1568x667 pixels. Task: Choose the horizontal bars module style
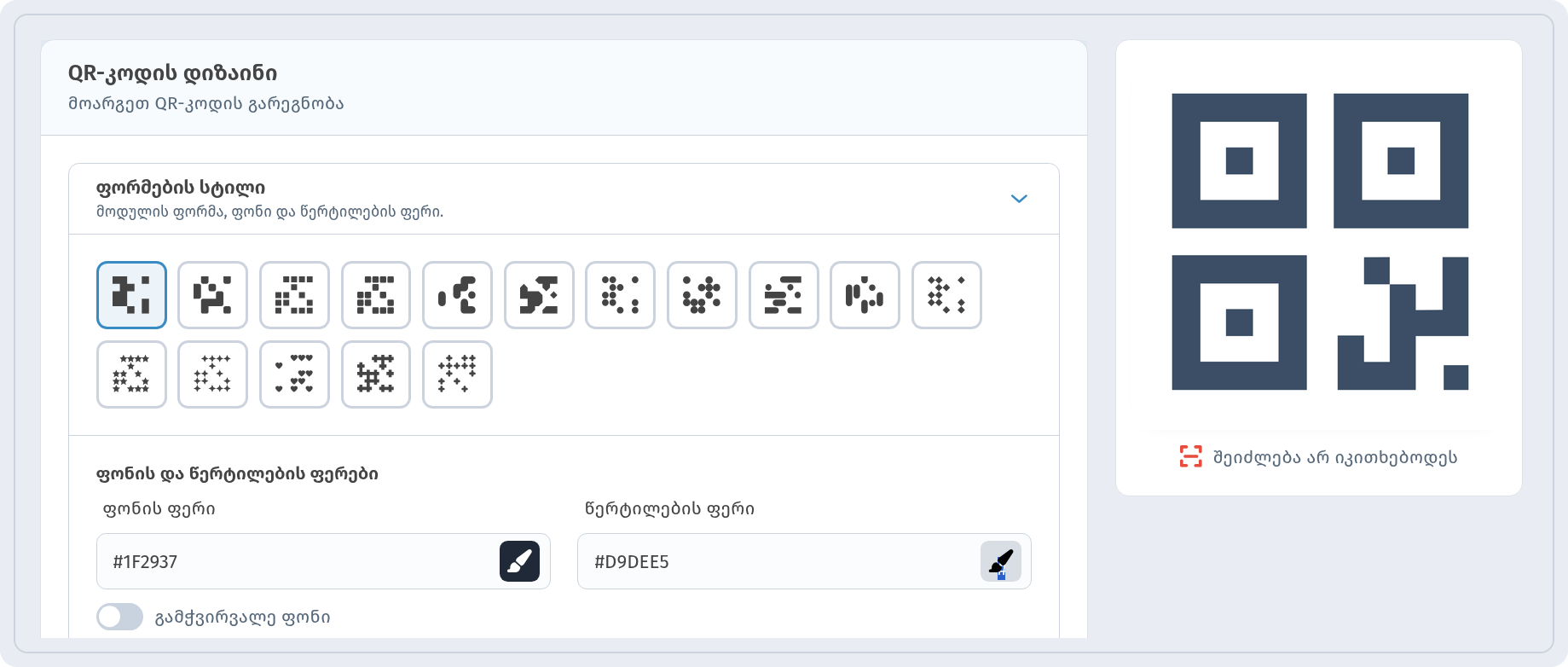(784, 295)
